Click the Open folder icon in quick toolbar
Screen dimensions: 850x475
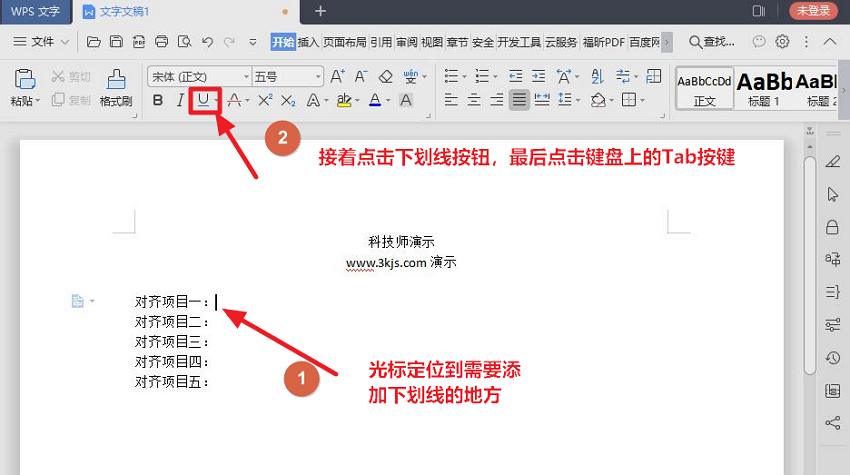93,42
